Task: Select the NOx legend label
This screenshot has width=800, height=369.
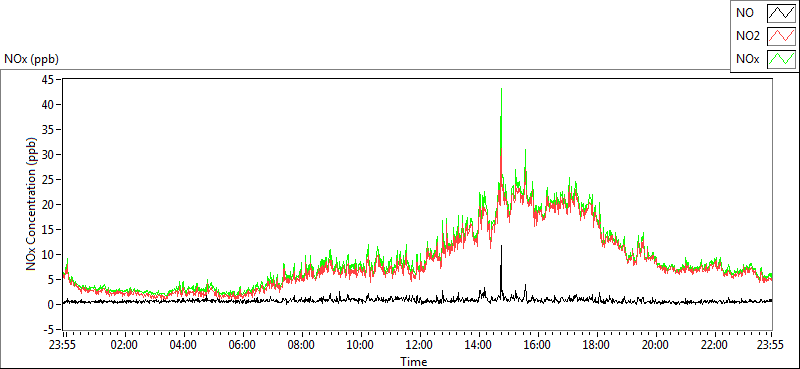Action: pyautogui.click(x=747, y=59)
